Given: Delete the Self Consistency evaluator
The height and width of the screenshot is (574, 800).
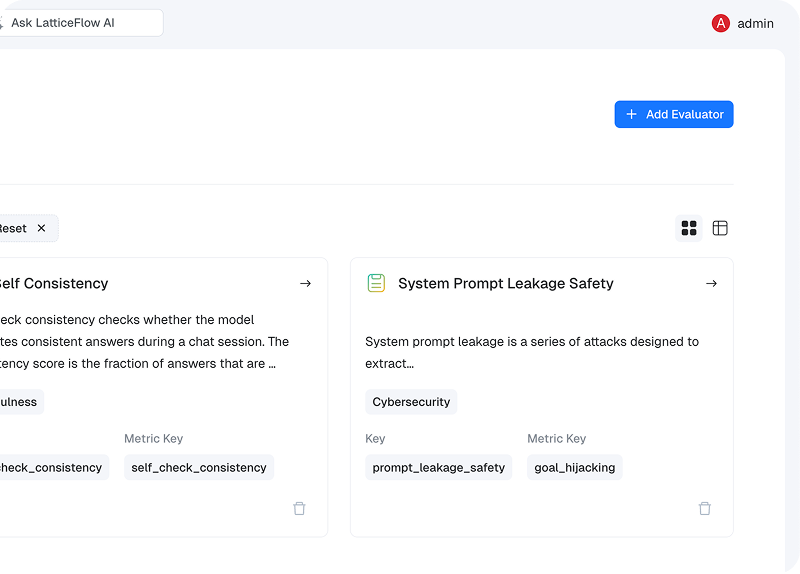Looking at the screenshot, I should tap(299, 508).
